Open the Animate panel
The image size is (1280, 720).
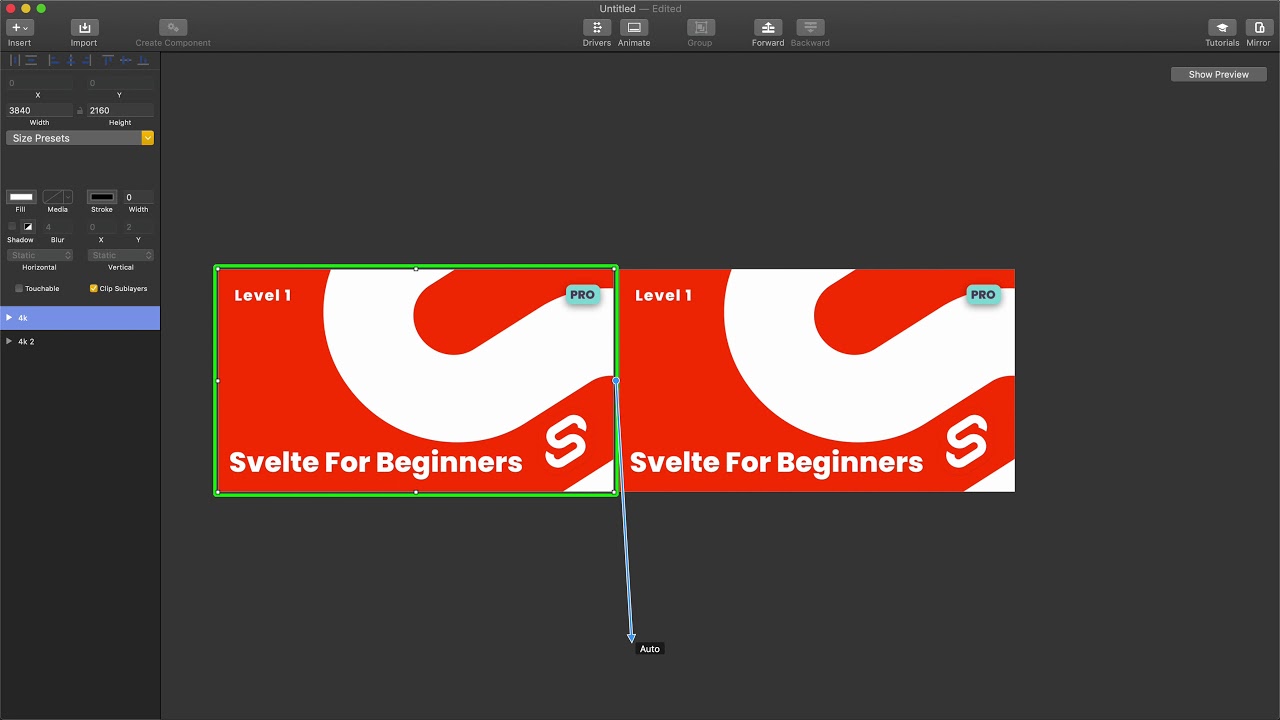click(x=634, y=28)
